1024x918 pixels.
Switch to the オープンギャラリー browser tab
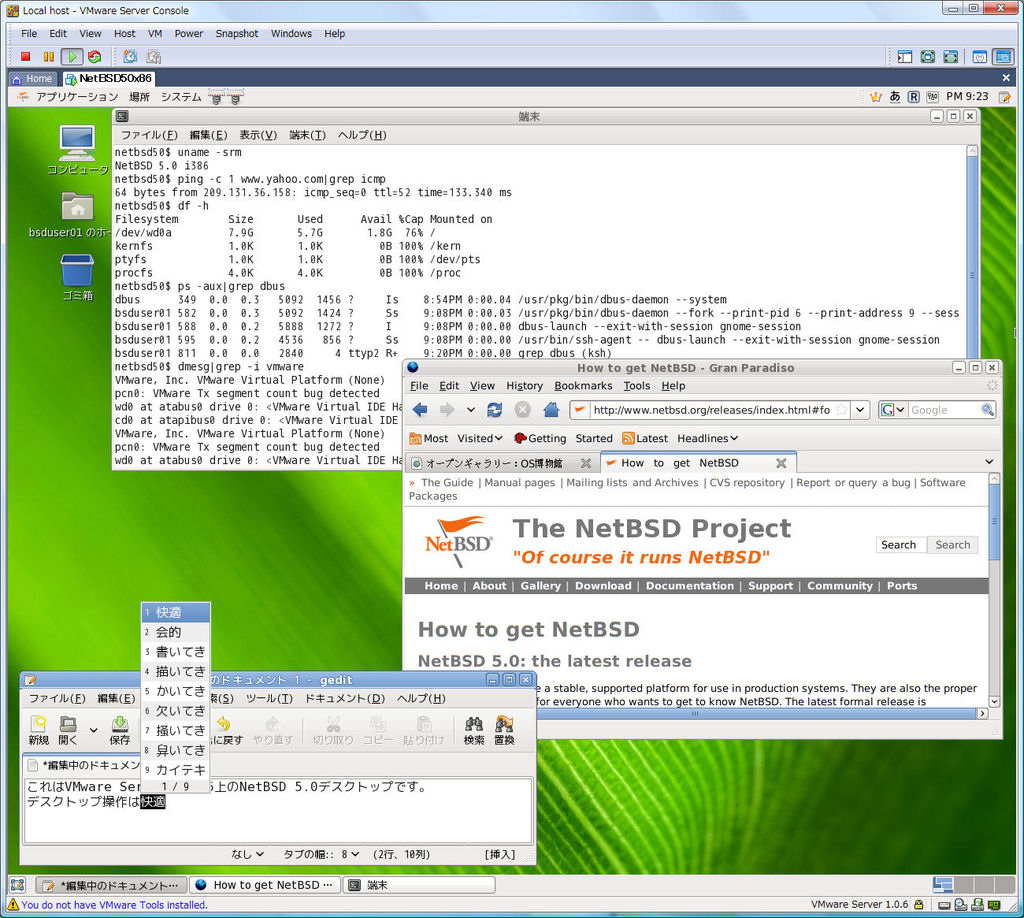[x=502, y=463]
